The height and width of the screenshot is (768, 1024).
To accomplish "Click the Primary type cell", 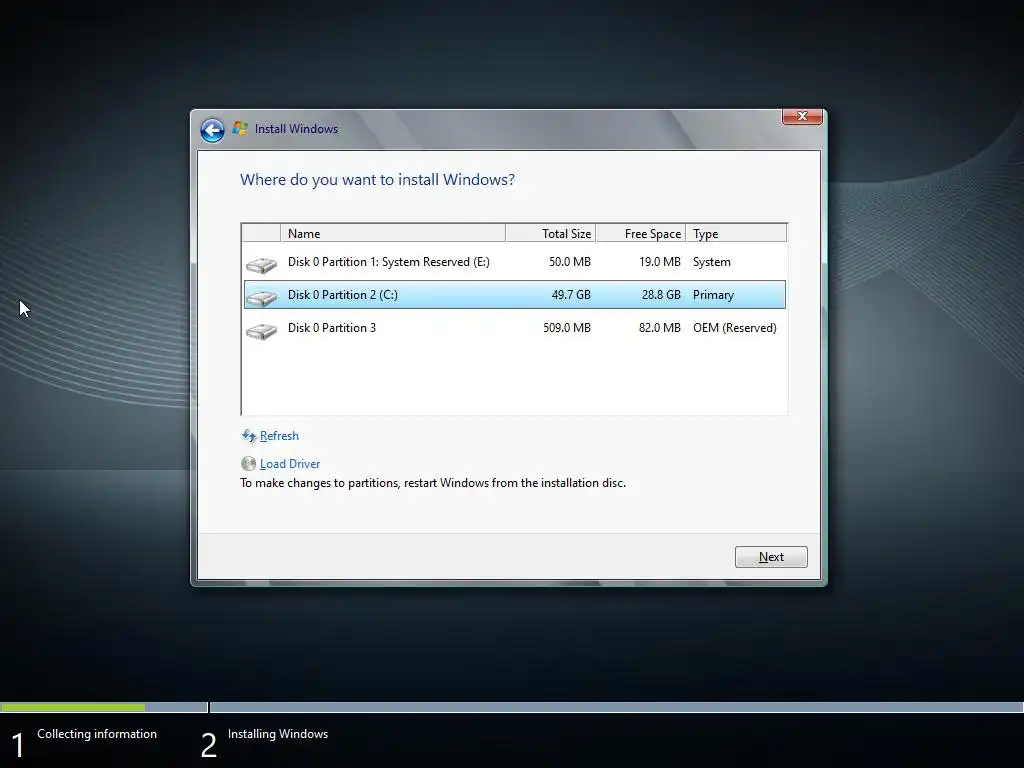I will tap(713, 295).
